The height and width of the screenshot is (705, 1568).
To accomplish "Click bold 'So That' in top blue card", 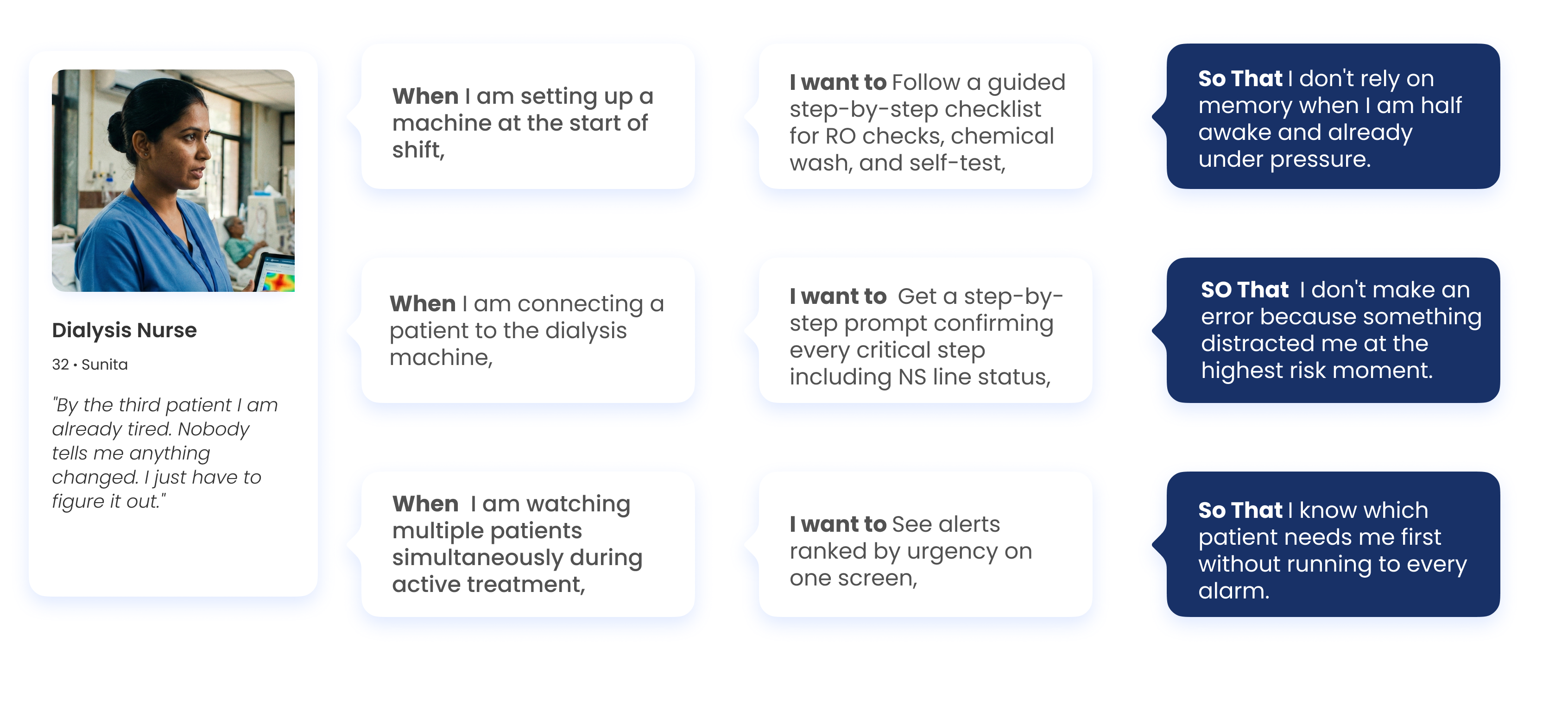I will tap(1240, 78).
